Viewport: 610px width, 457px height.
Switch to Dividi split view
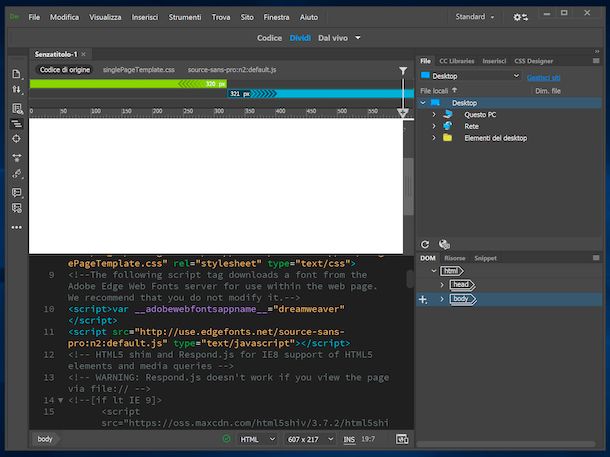click(300, 38)
